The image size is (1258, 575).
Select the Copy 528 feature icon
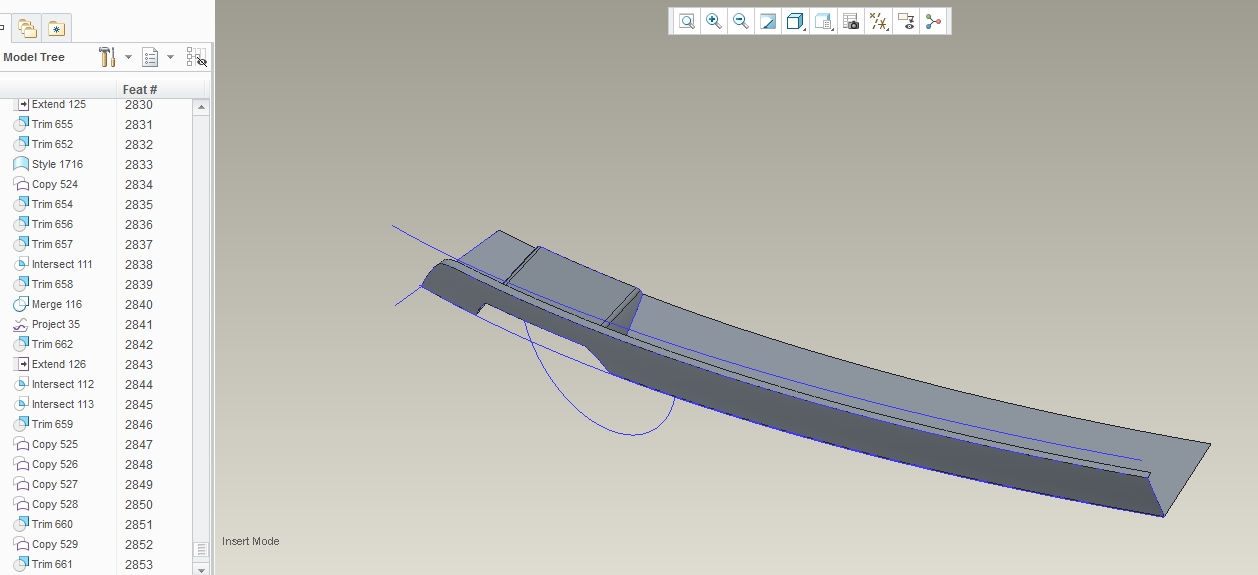21,504
